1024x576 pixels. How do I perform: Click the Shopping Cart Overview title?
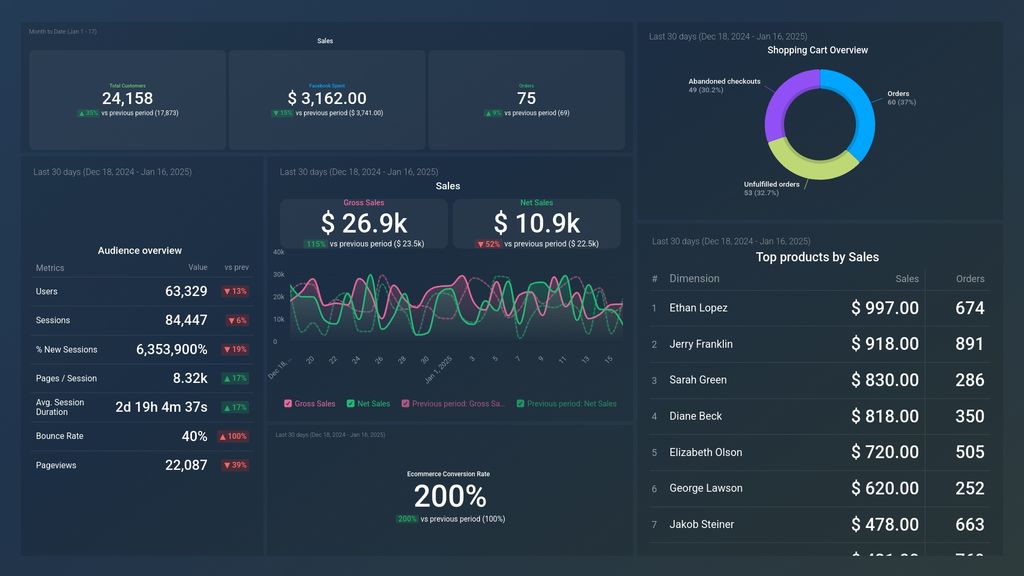pos(818,50)
